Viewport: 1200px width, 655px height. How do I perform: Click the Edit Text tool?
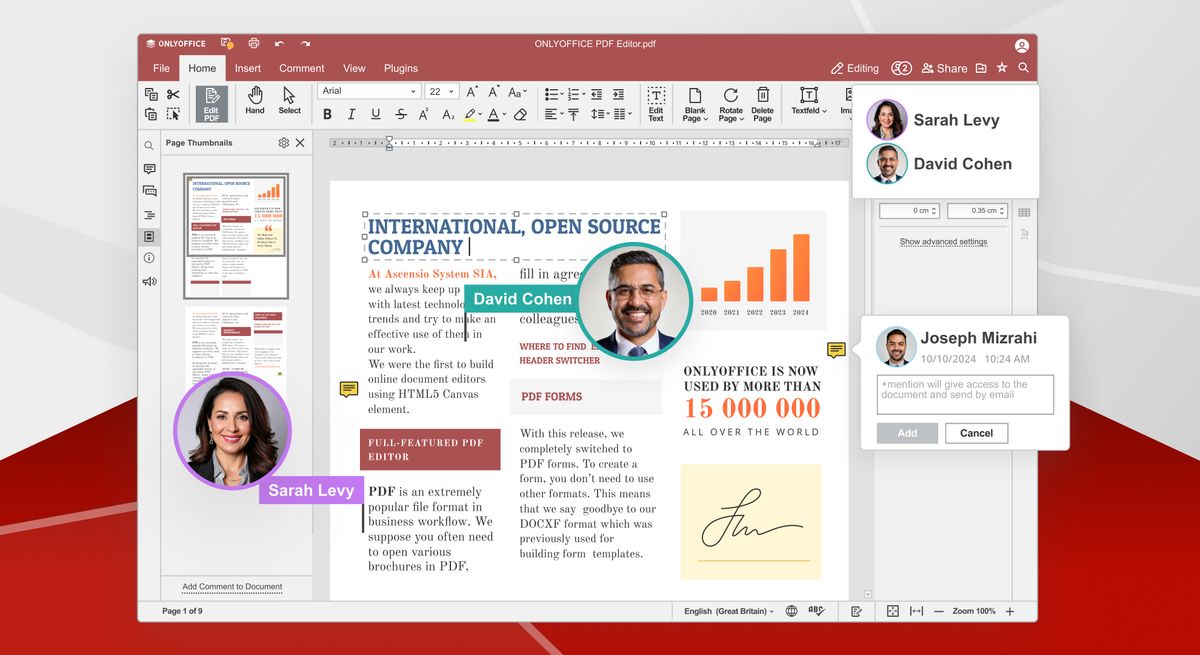click(656, 102)
